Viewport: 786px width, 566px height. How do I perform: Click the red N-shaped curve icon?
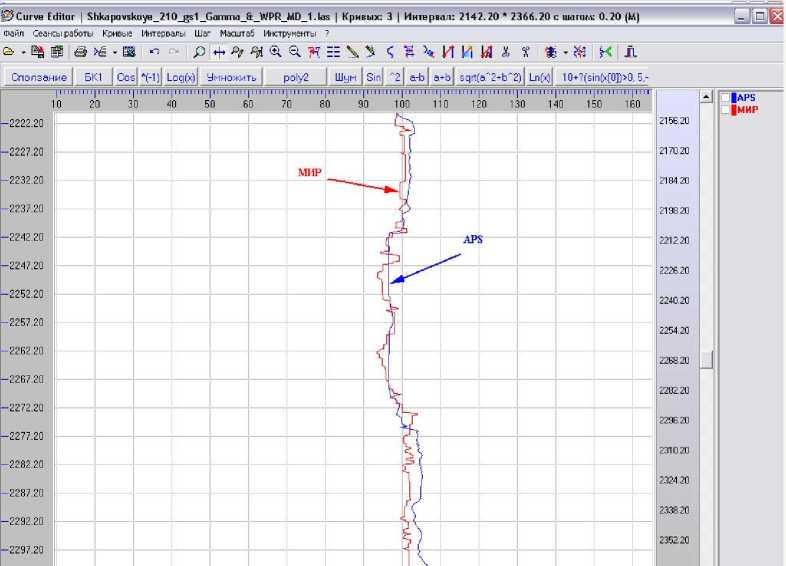point(448,52)
